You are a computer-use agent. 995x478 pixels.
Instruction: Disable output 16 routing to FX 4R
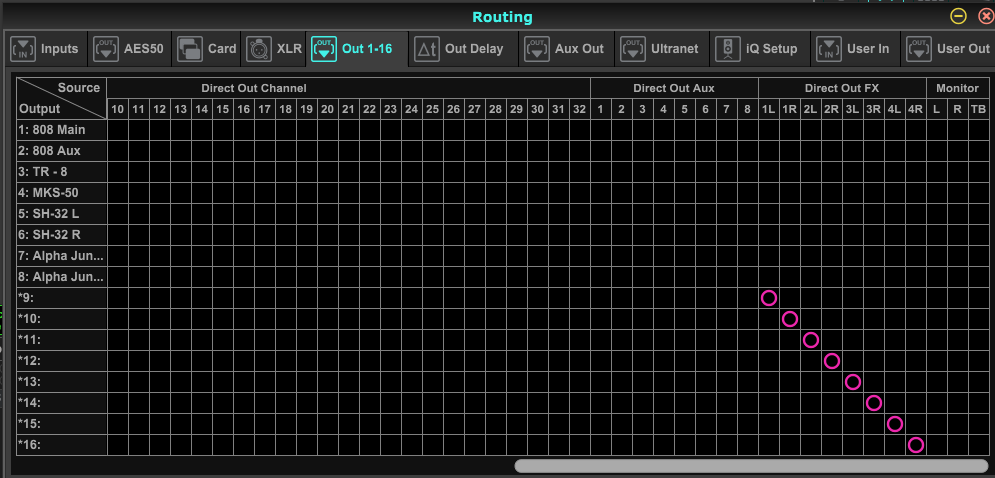pyautogui.click(x=915, y=444)
